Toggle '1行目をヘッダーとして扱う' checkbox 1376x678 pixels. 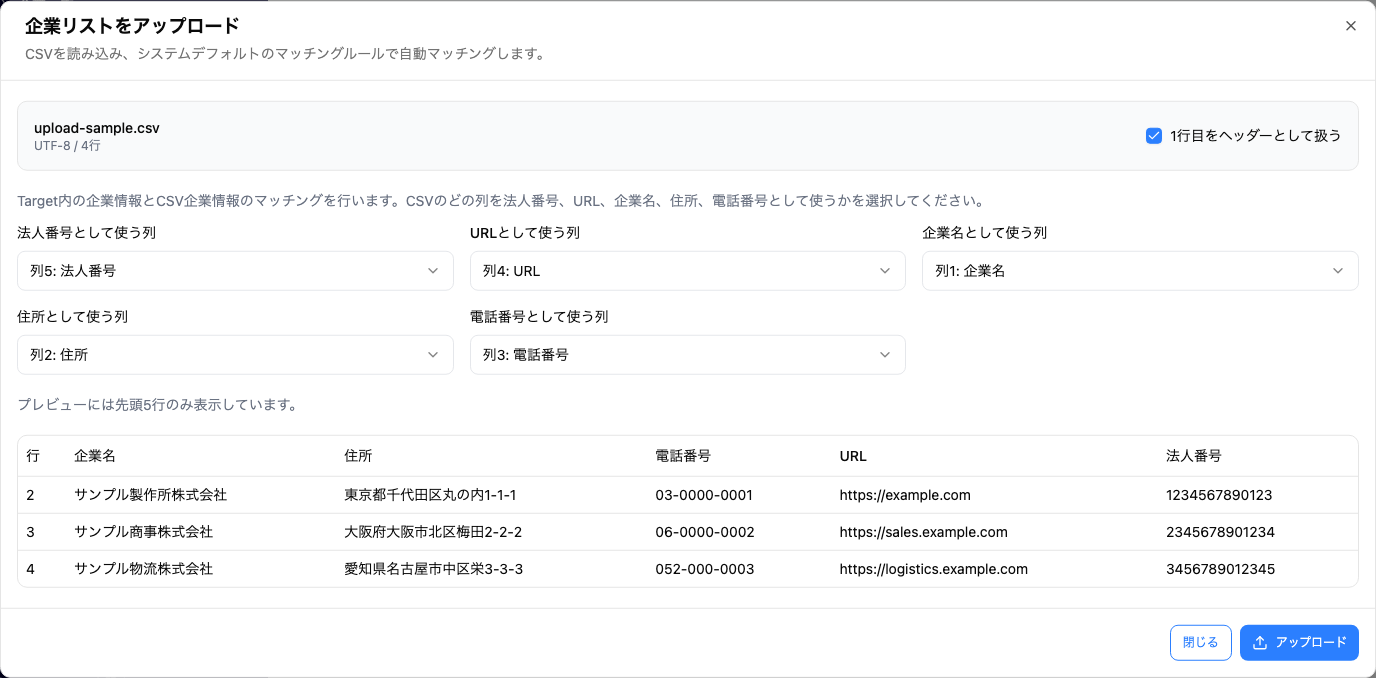click(x=1153, y=135)
